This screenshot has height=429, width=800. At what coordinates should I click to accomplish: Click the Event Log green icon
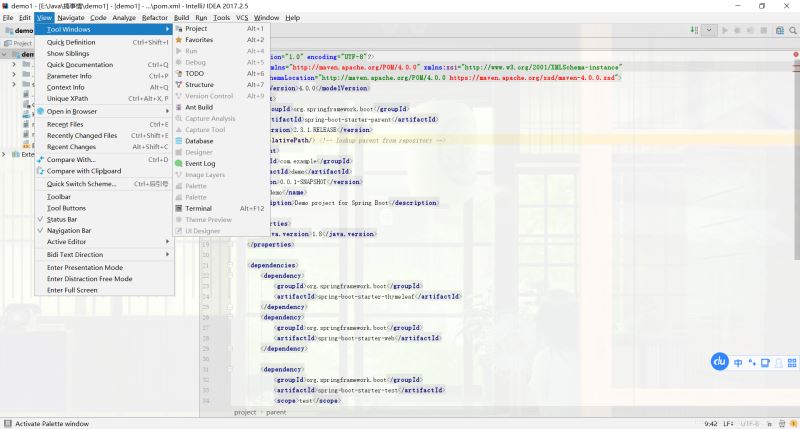(179, 163)
